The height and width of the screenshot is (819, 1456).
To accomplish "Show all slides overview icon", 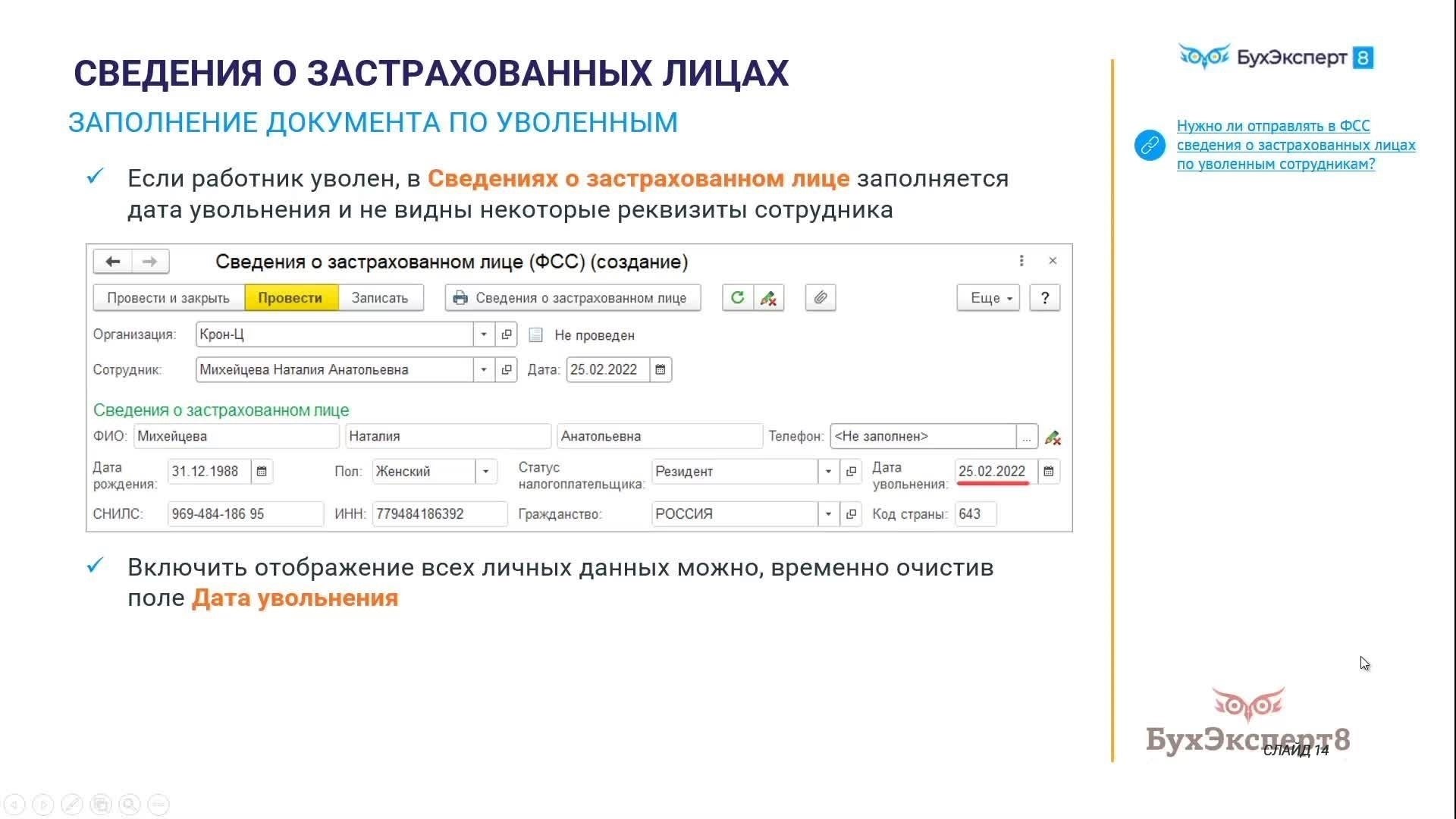I will point(101,805).
